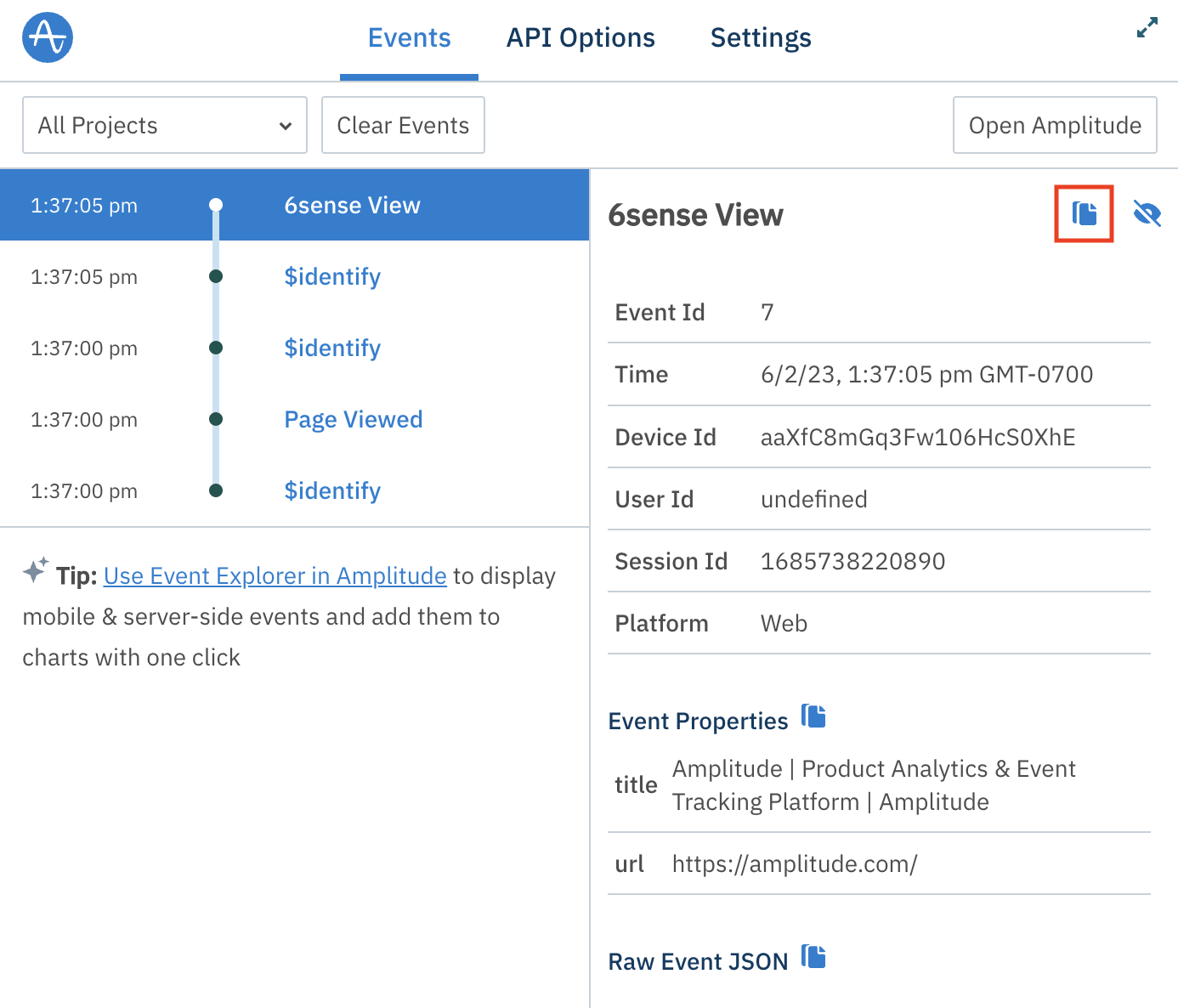
Task: Click the eye-slash toggle in detail panel
Action: [x=1147, y=214]
